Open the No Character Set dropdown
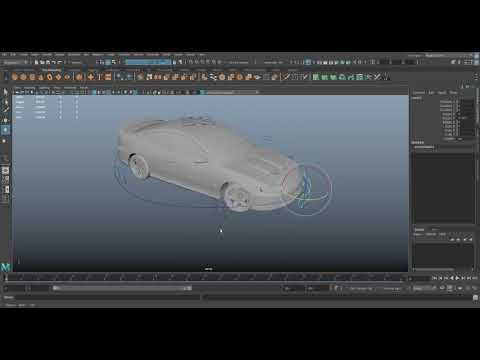The width and height of the screenshot is (480, 360). click(x=362, y=288)
